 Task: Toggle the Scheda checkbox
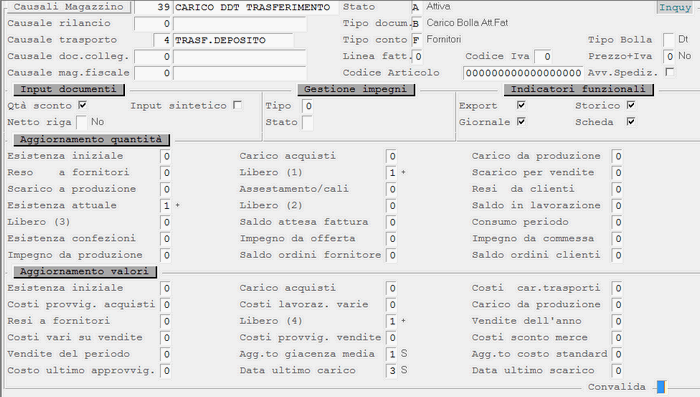click(x=631, y=121)
